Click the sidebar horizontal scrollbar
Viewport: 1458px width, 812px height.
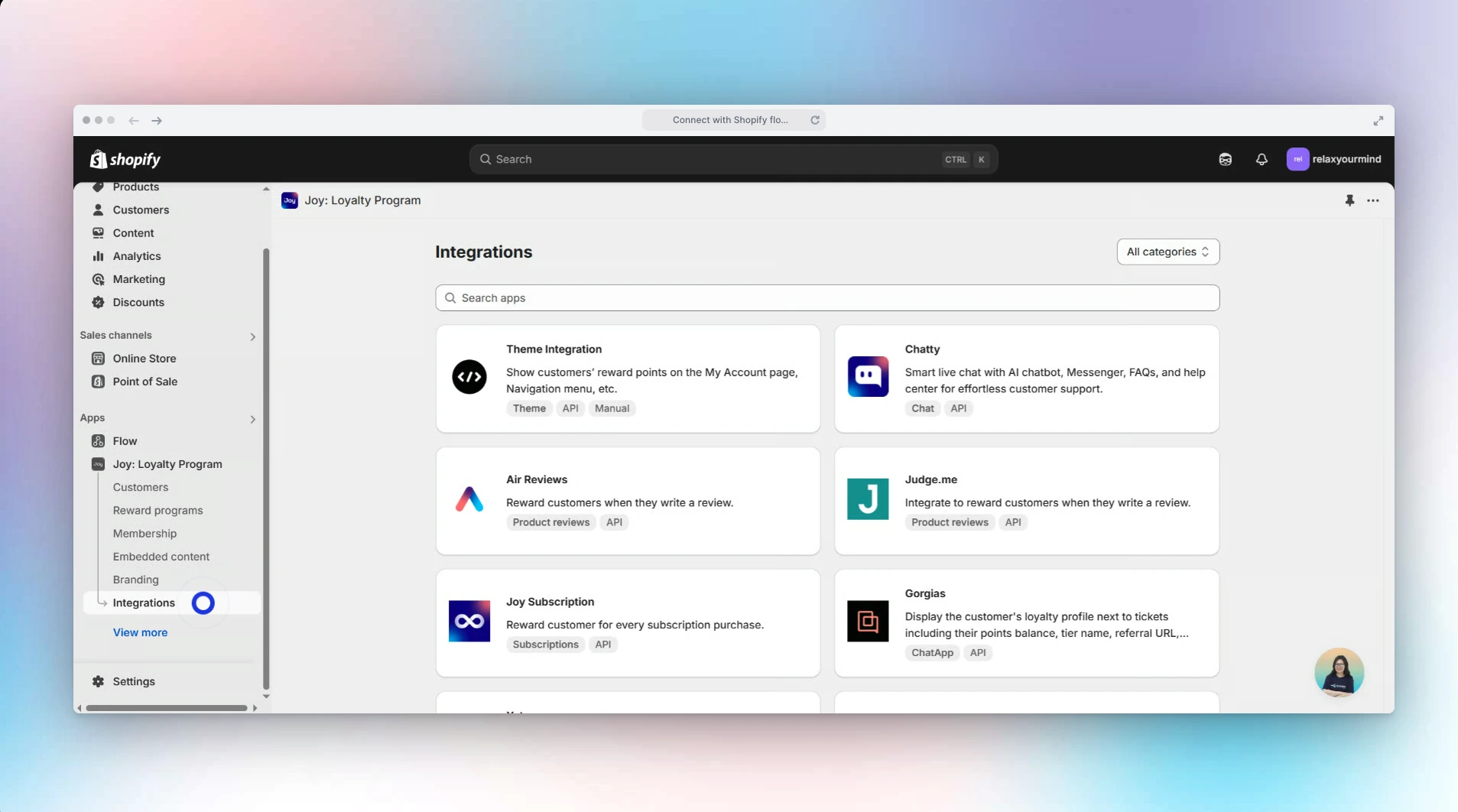click(x=166, y=708)
